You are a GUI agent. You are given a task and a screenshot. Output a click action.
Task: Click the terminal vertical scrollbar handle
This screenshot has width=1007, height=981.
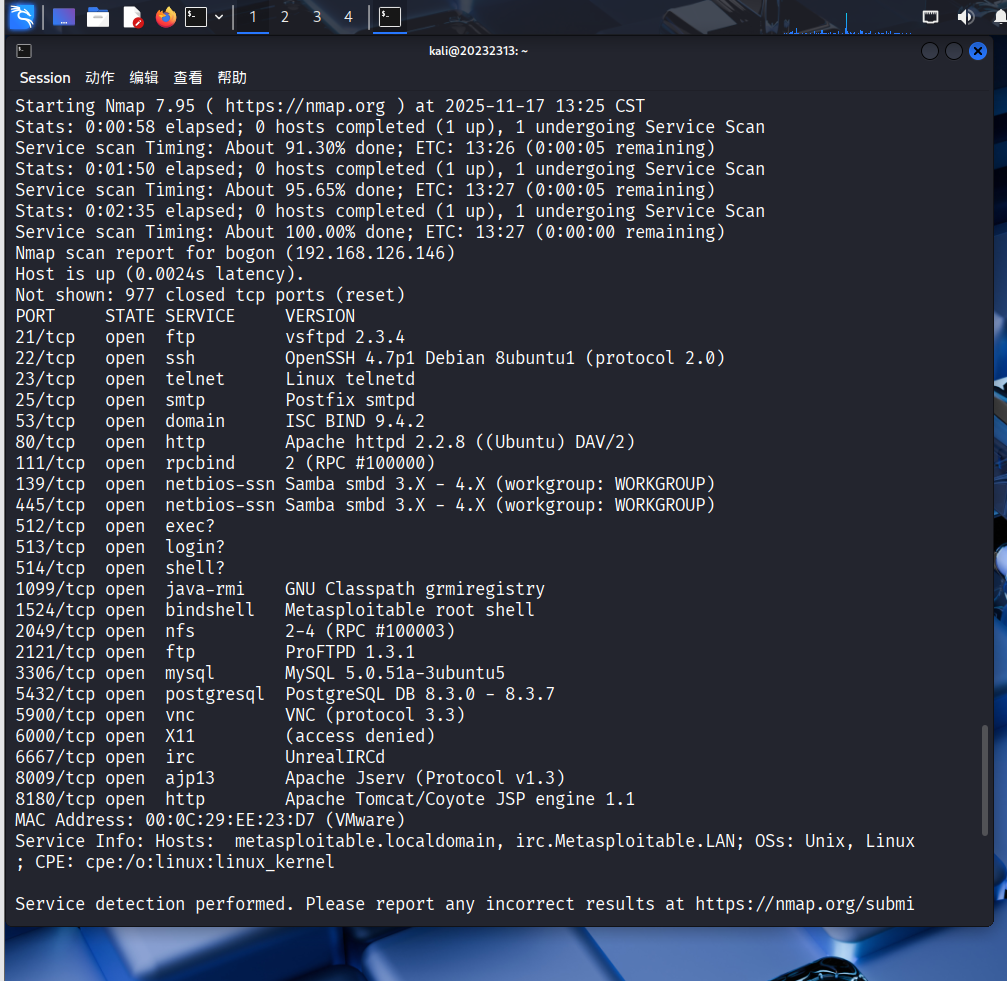coord(985,780)
